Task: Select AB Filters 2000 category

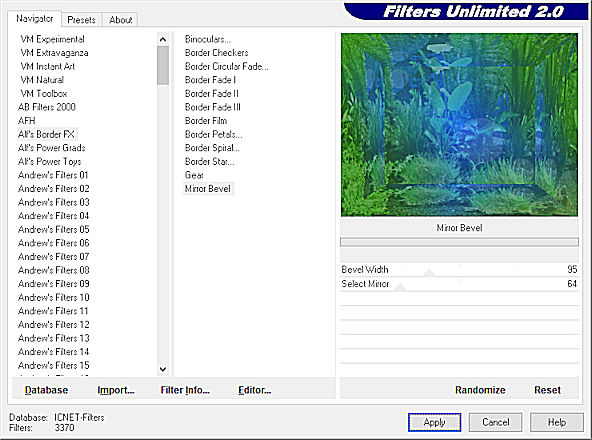Action: (47, 107)
